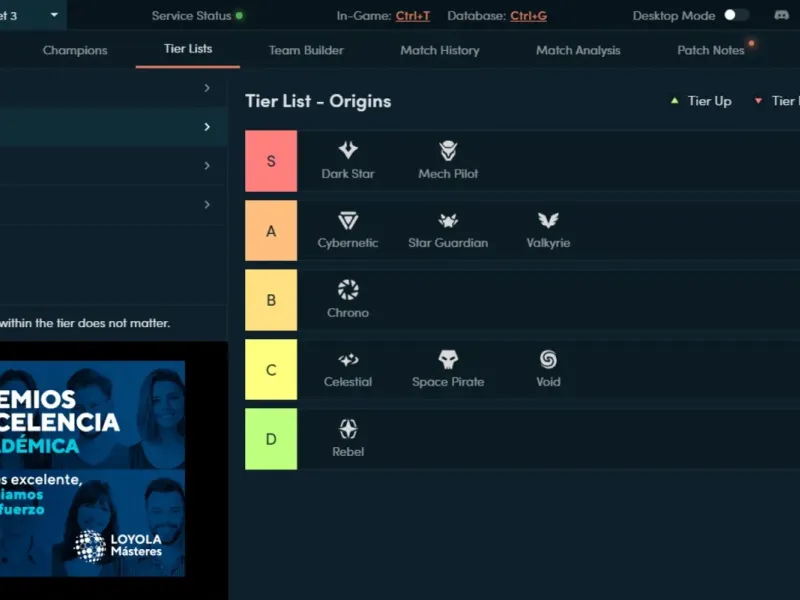This screenshot has width=800, height=600.
Task: Click the green D tier swatch
Action: pos(271,439)
